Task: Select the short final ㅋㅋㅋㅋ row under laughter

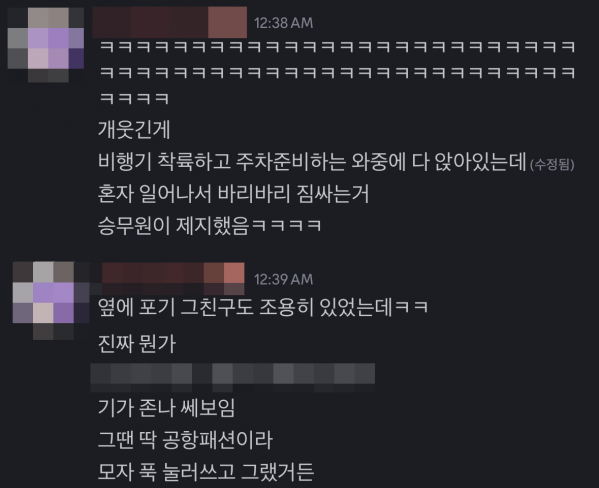Action: [x=134, y=99]
